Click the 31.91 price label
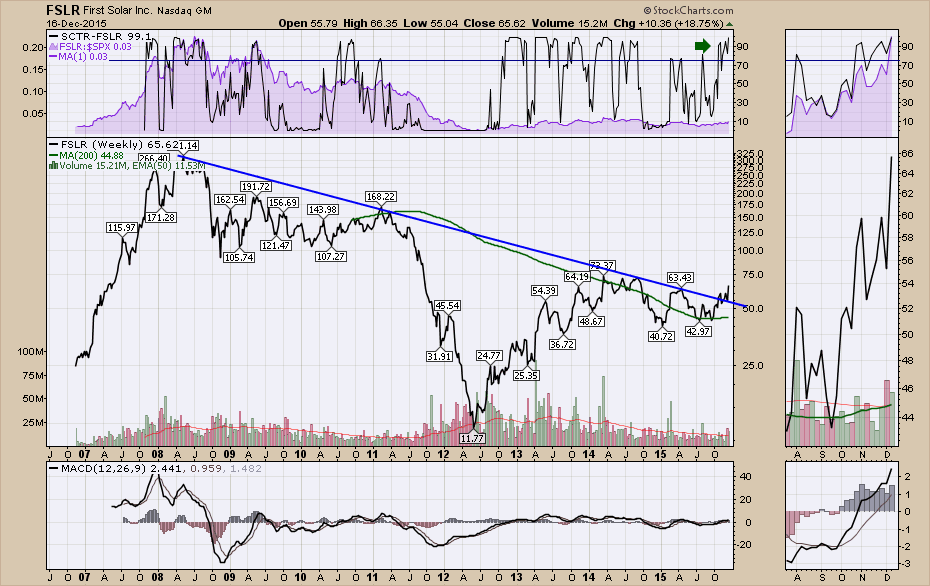 439,356
